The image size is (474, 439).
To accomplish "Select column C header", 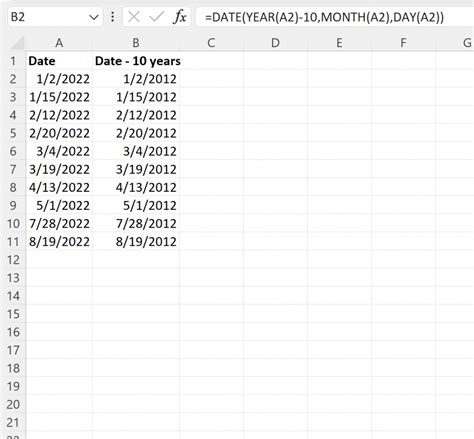I will (x=211, y=43).
